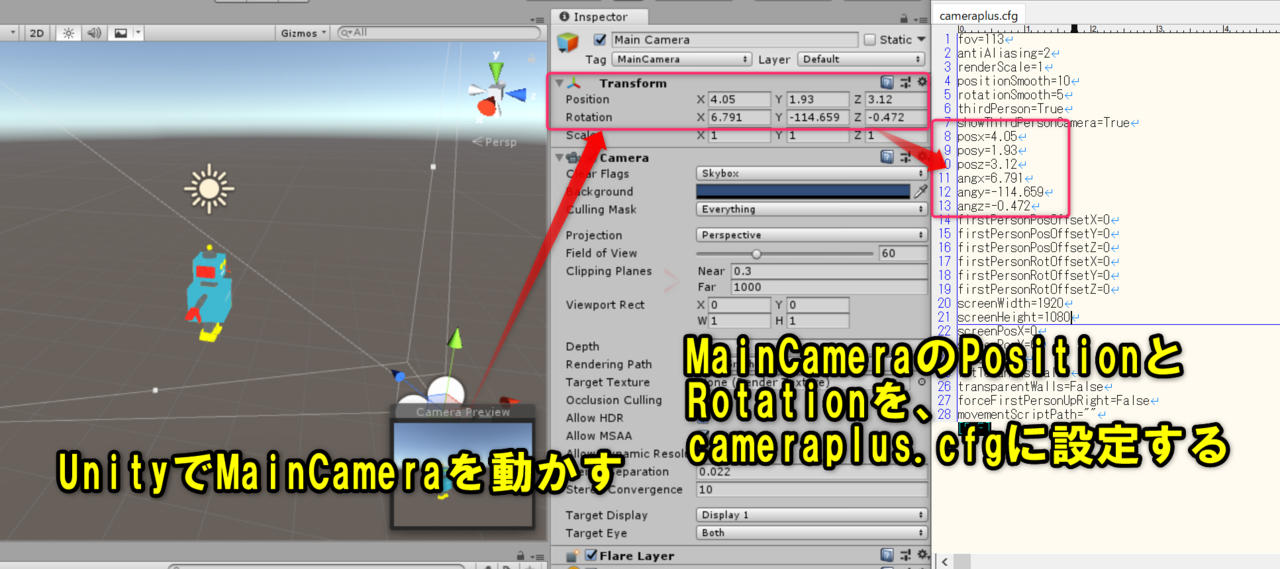The width and height of the screenshot is (1280, 569).
Task: Open the Static dropdown arrow
Action: click(921, 40)
